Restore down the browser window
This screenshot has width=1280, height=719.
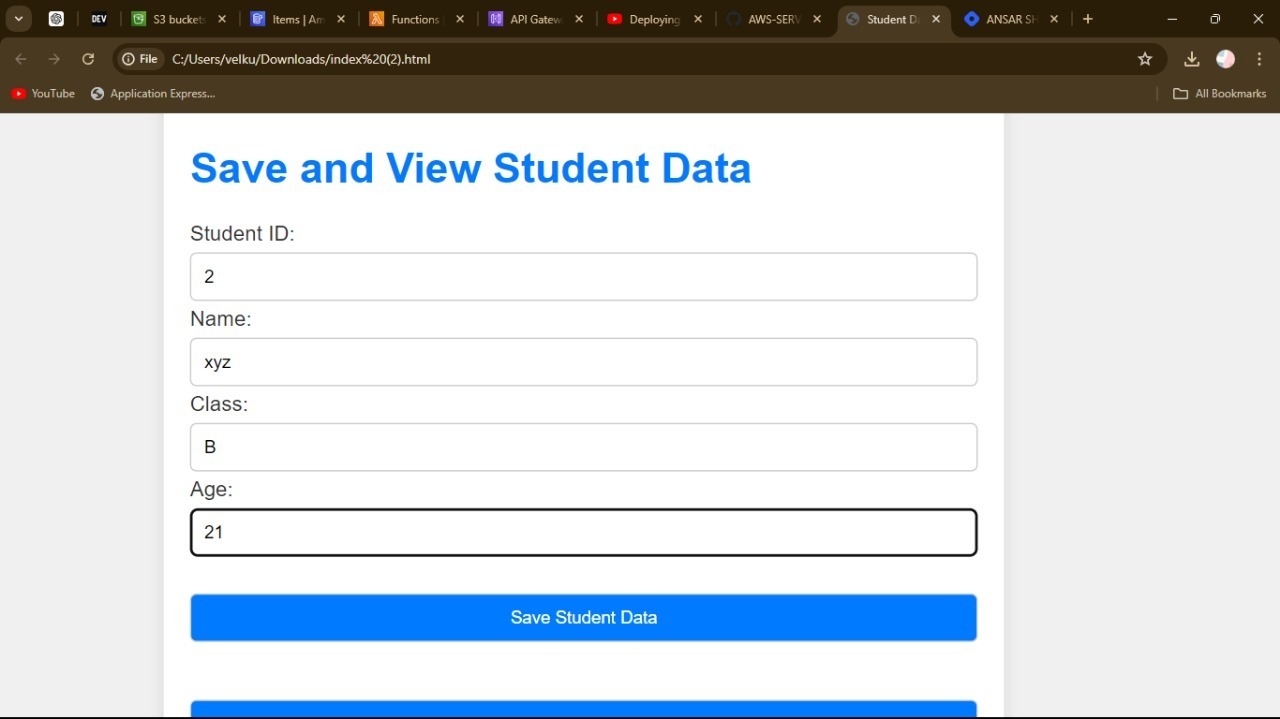click(1215, 19)
